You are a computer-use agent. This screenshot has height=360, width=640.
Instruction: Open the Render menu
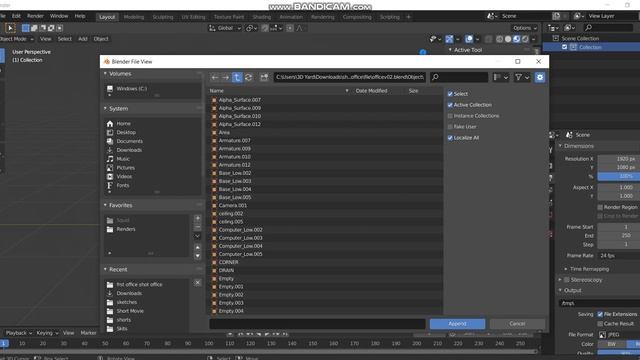[36, 16]
